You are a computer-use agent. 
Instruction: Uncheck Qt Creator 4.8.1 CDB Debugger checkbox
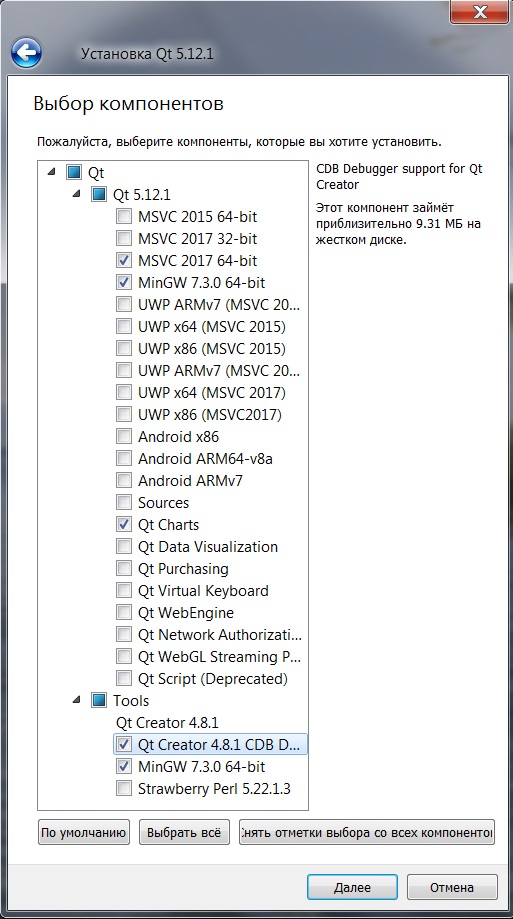pyautogui.click(x=124, y=744)
